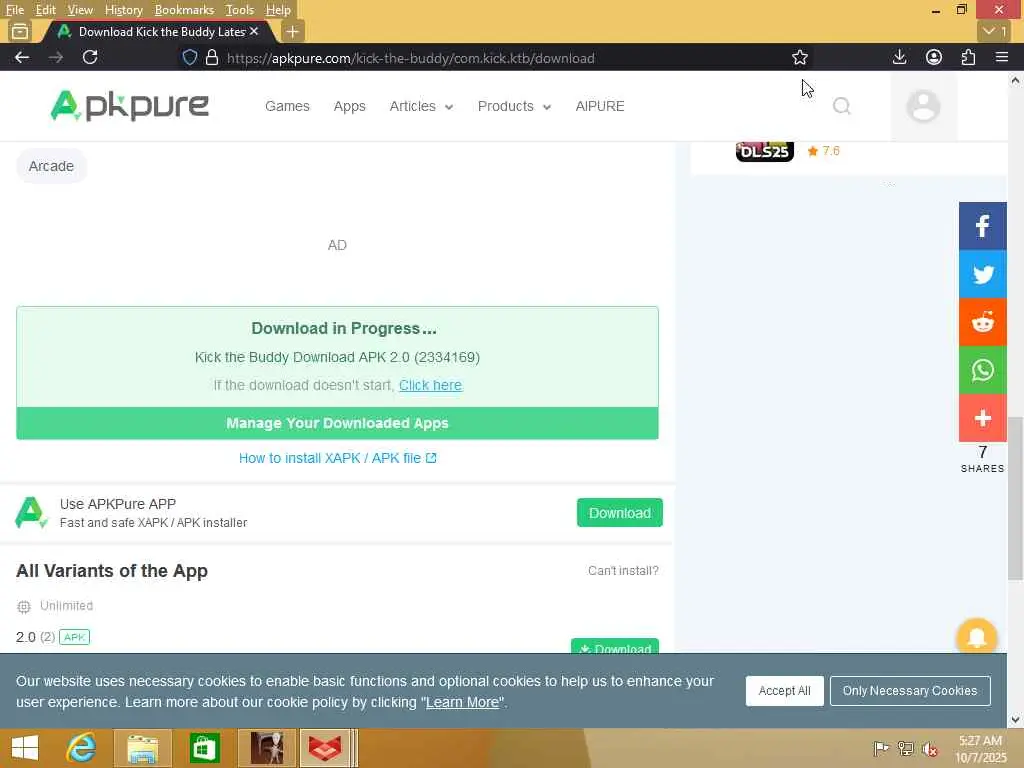1024x768 pixels.
Task: Open File Explorer from taskbar
Action: tap(142, 748)
